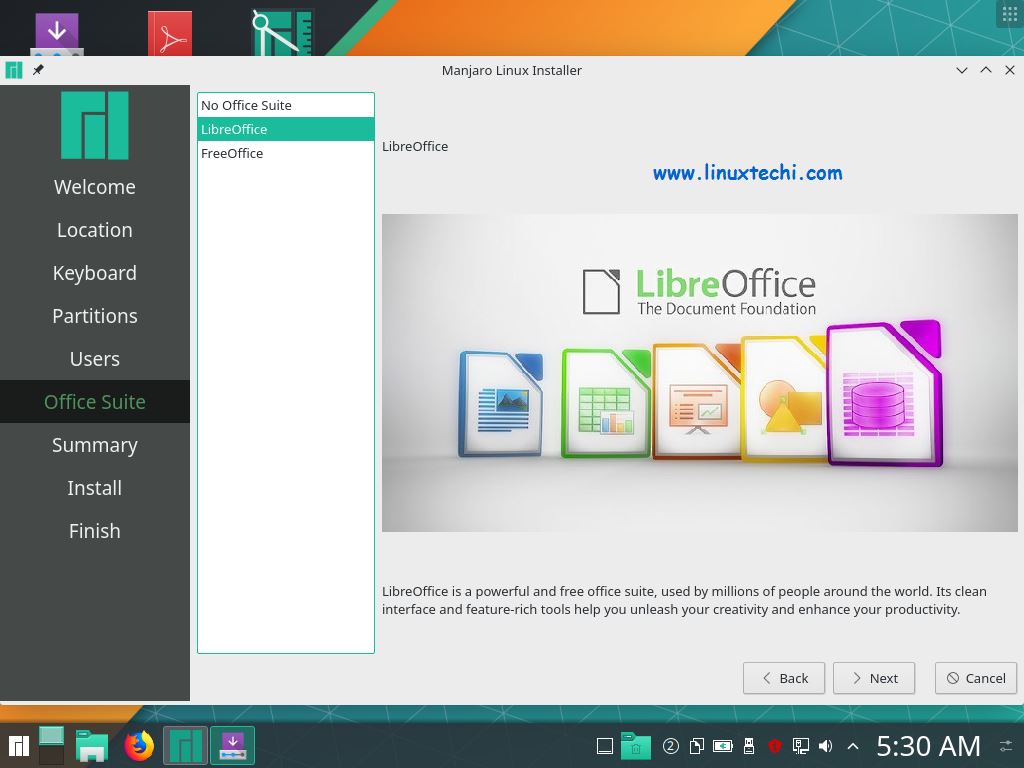Image resolution: width=1024 pixels, height=768 pixels.
Task: Go to the Summary installer step
Action: coord(94,444)
